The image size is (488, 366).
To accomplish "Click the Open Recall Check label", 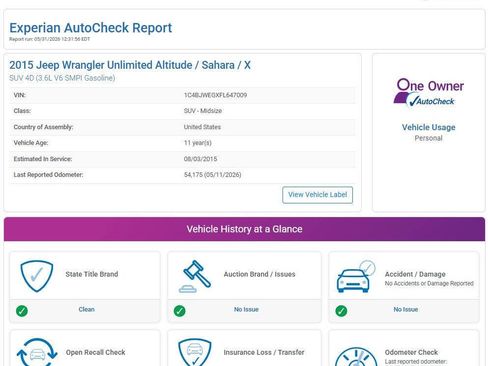I will pyautogui.click(x=95, y=352).
